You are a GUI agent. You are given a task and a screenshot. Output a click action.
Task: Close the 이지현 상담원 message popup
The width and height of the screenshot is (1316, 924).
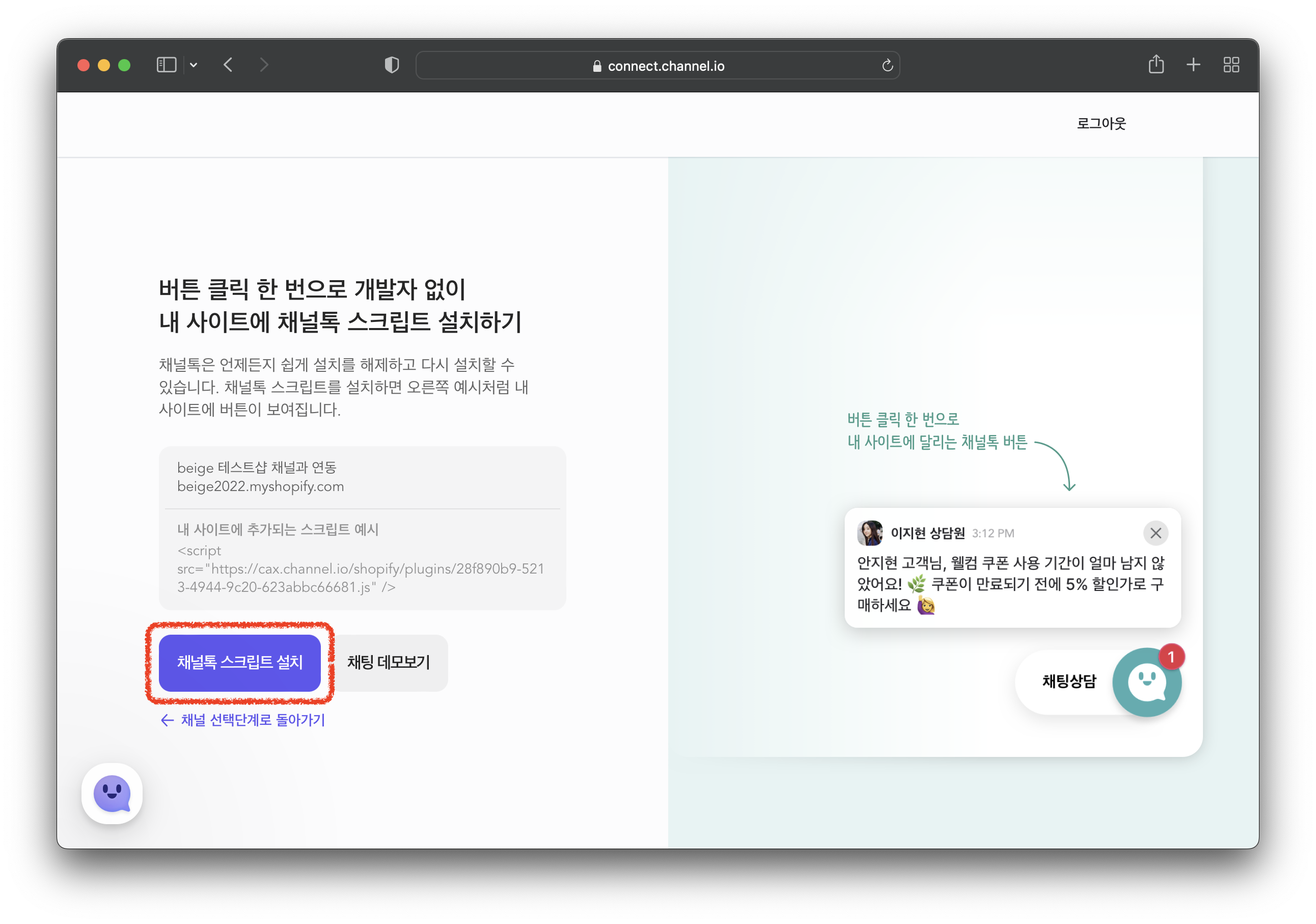tap(1156, 533)
